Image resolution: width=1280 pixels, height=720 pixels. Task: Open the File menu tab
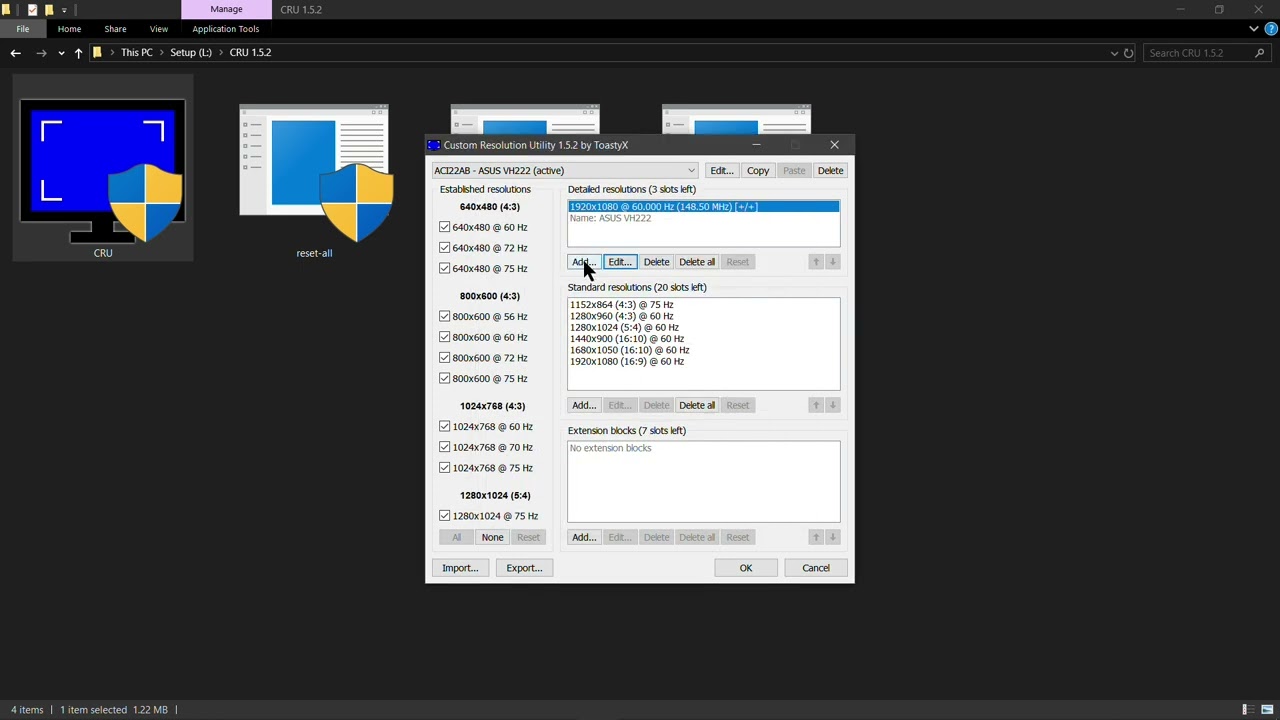click(23, 29)
